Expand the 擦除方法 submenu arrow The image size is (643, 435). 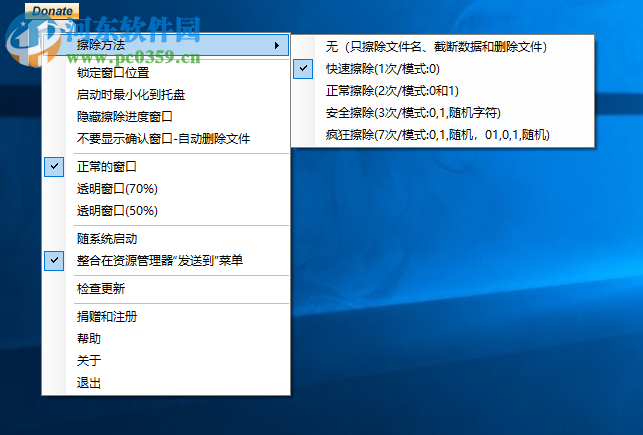click(x=277, y=46)
